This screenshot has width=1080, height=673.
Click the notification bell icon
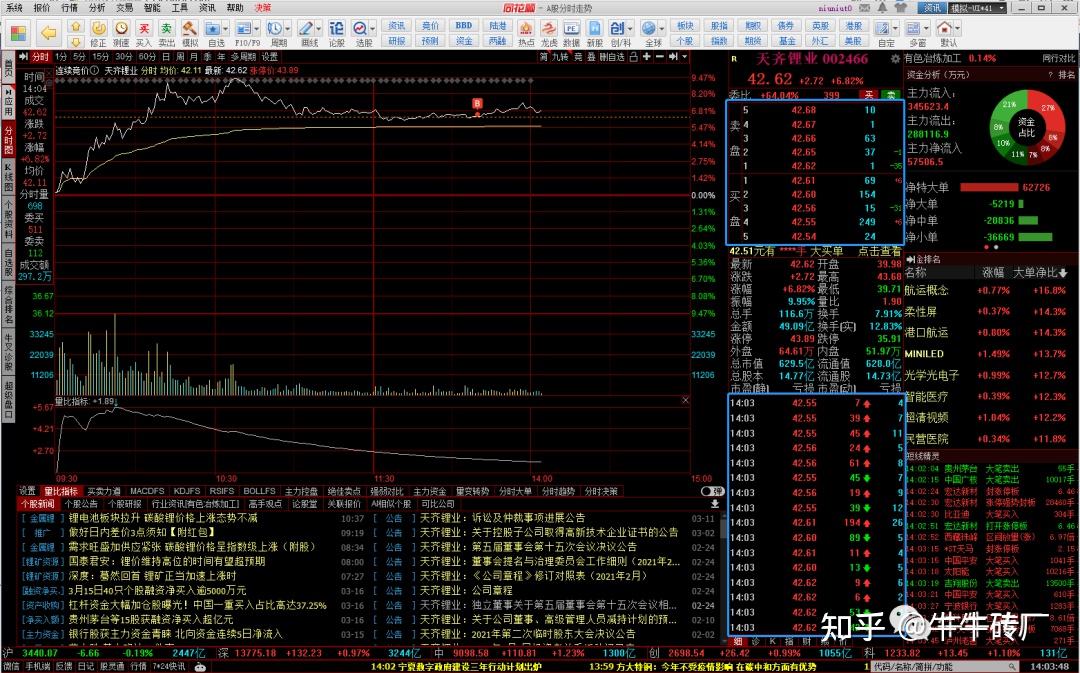[x=883, y=8]
